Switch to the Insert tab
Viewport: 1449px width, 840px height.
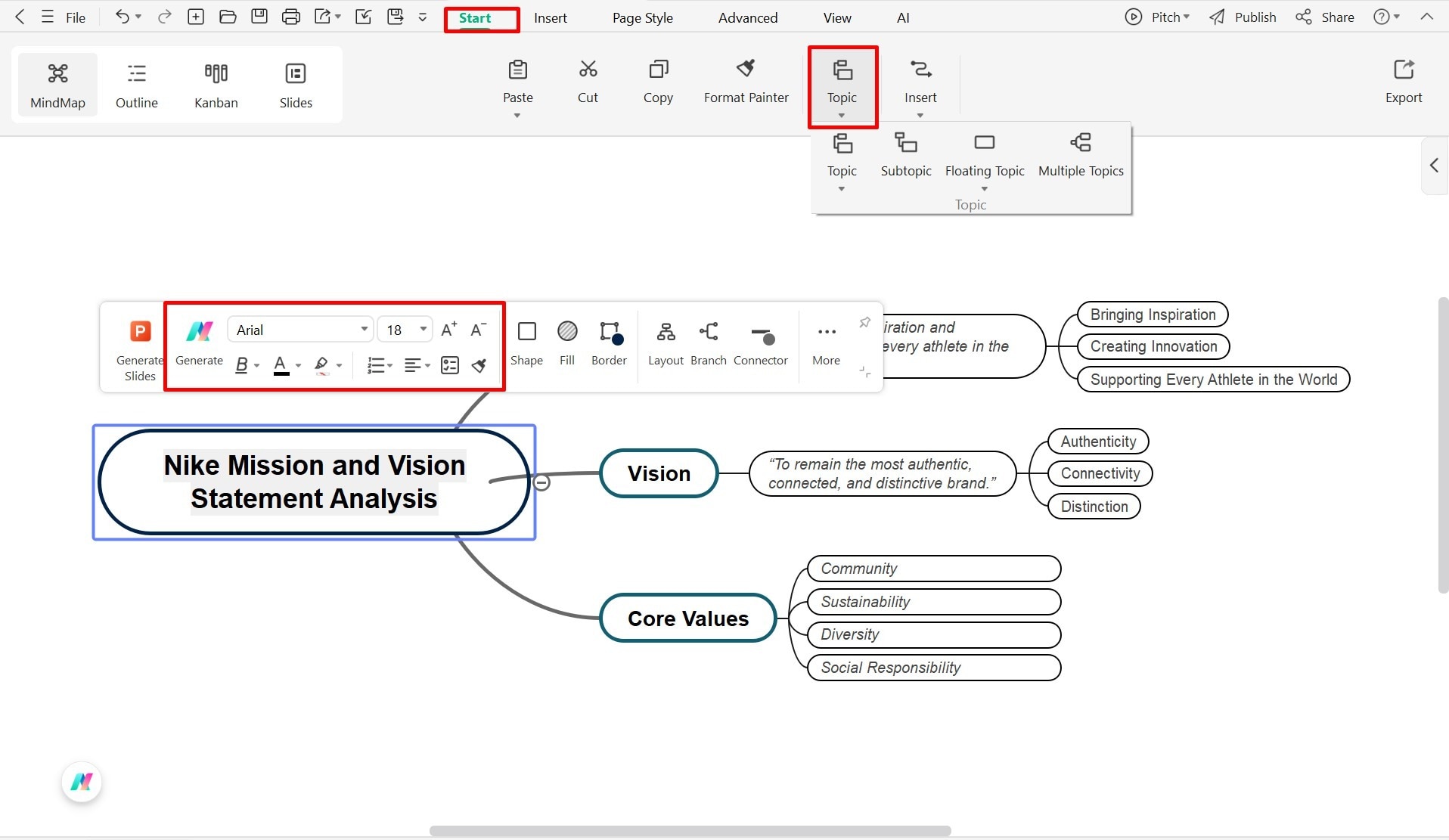click(551, 18)
